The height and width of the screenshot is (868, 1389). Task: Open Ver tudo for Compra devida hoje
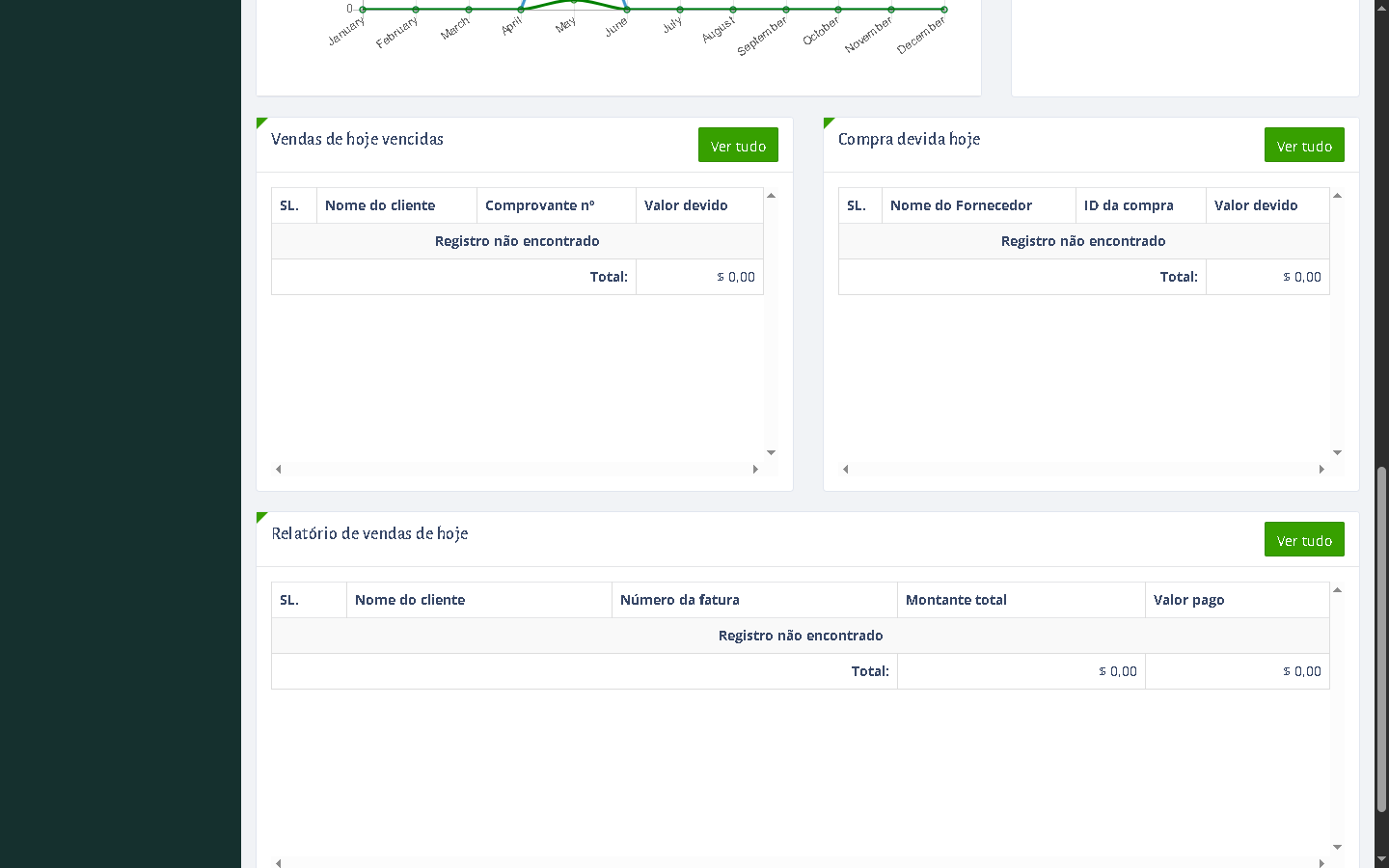pos(1304,146)
